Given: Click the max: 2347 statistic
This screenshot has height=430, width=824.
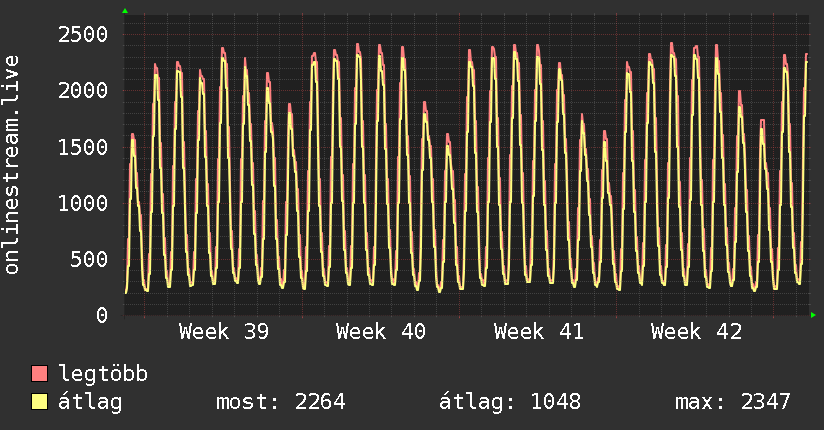Looking at the screenshot, I should coord(733,402).
